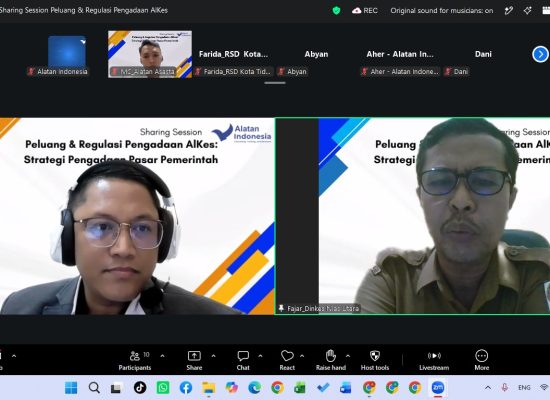Open AI Companion sparkle icon
This screenshot has height=400, width=550.
click(x=528, y=11)
